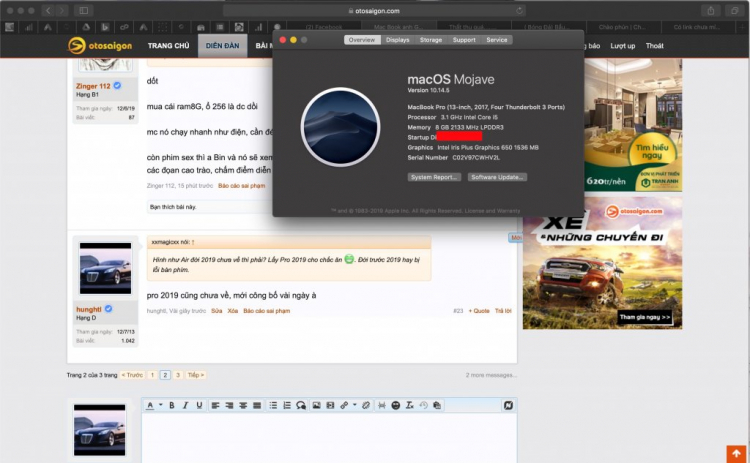Toggle the Safari sidebar
This screenshot has height=463, width=750.
pyautogui.click(x=84, y=11)
